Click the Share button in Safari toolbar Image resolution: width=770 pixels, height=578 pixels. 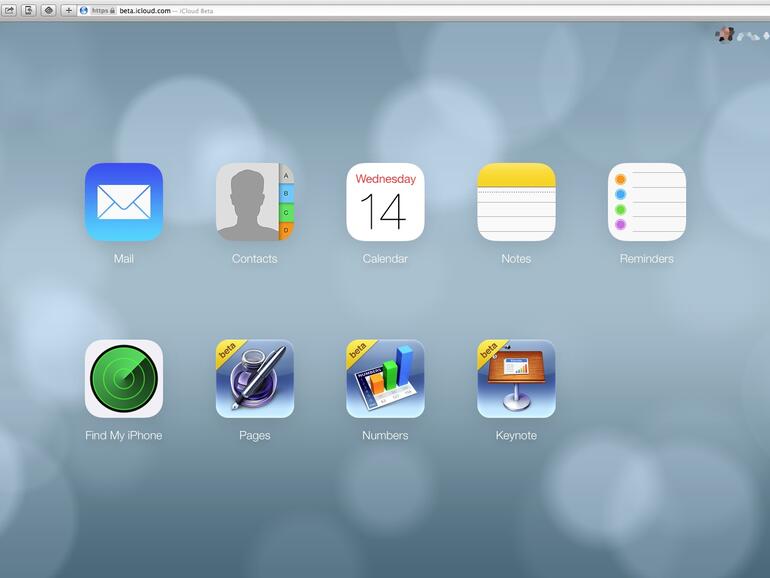(9, 10)
